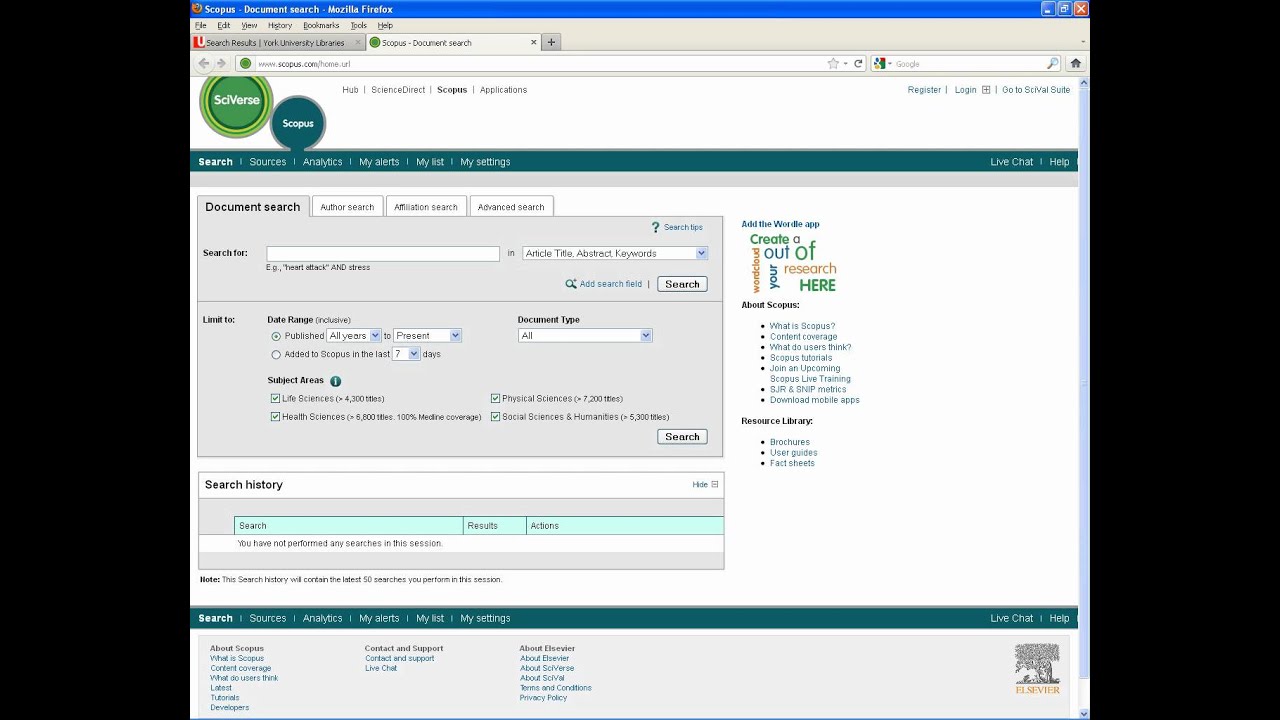Open the tab list dropdown arrow
This screenshot has height=720, width=1280.
tap(1083, 42)
